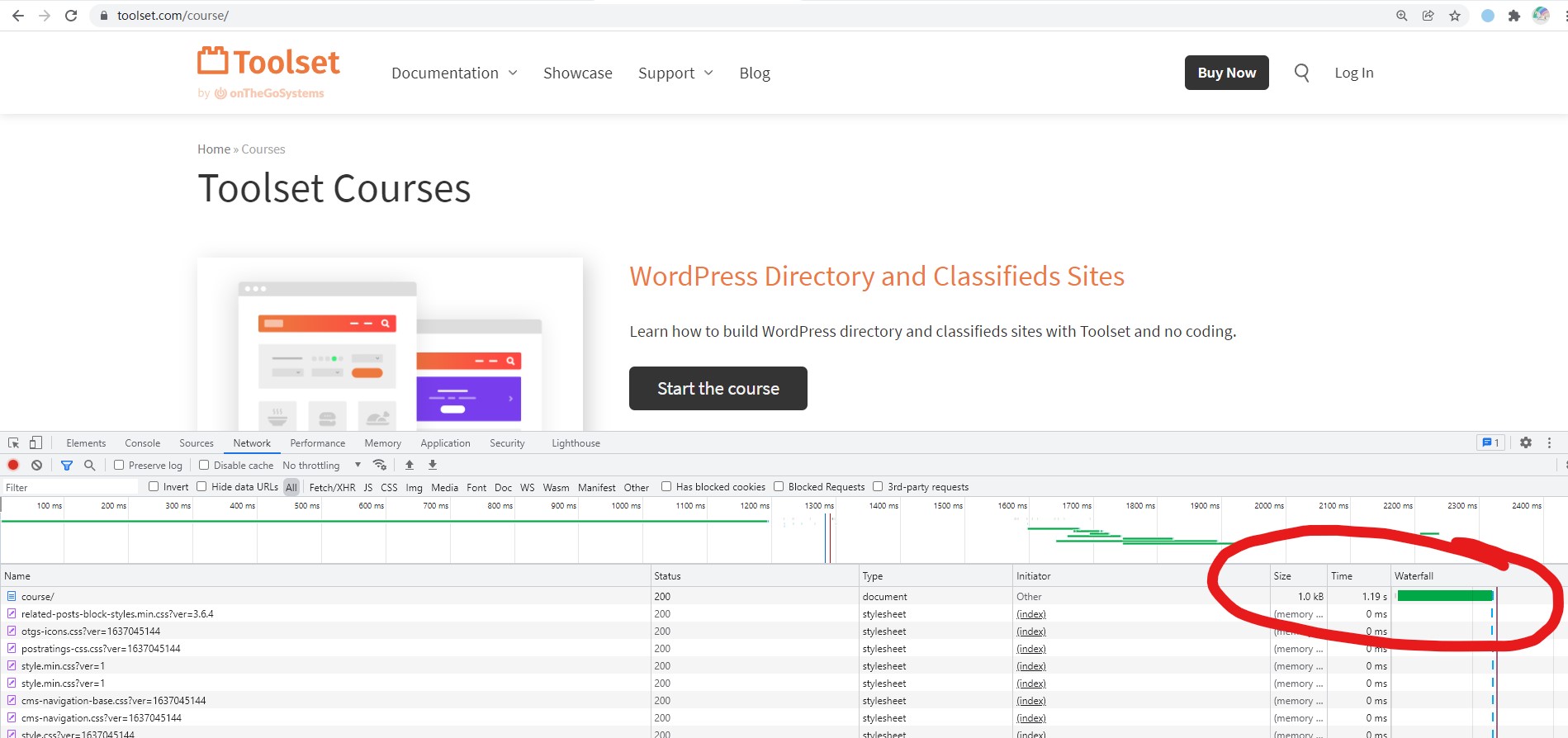Click the network Filter text field

[70, 487]
